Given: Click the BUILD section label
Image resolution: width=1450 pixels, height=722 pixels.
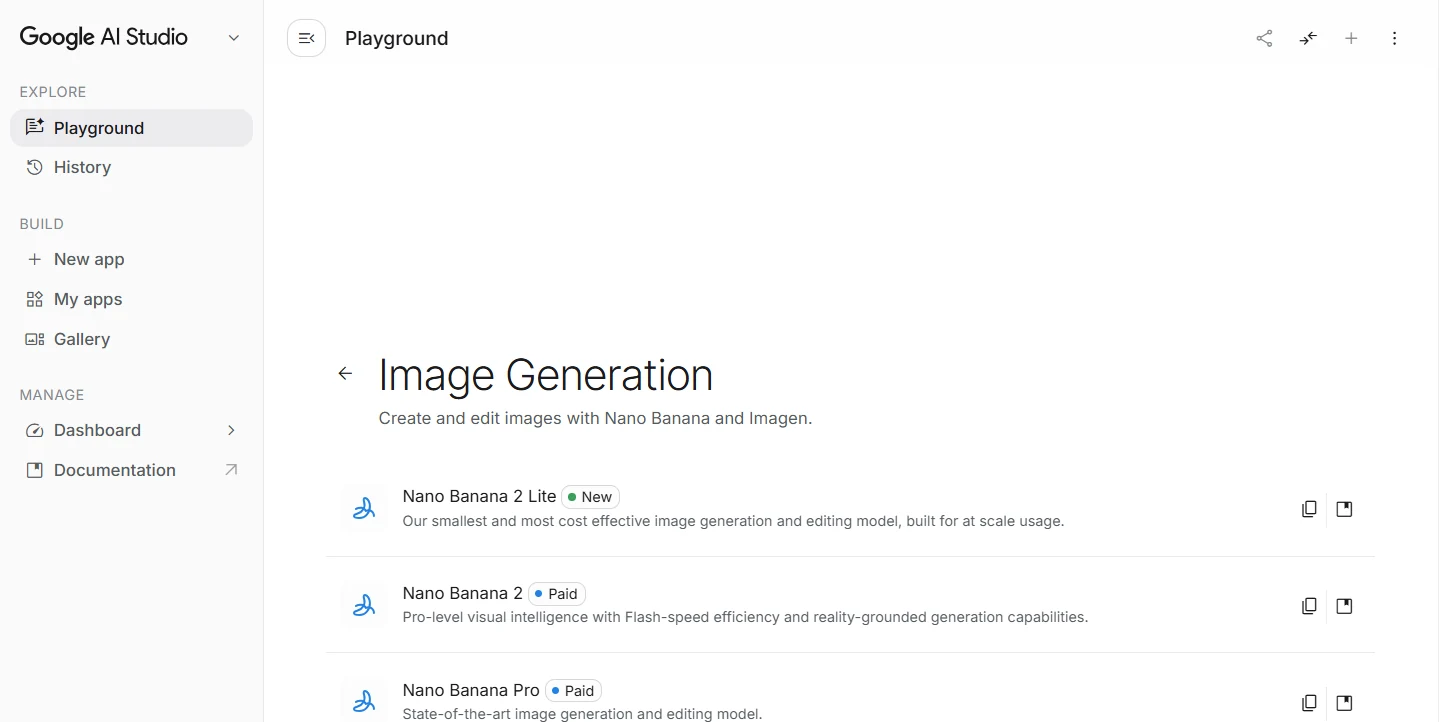Looking at the screenshot, I should click(41, 224).
